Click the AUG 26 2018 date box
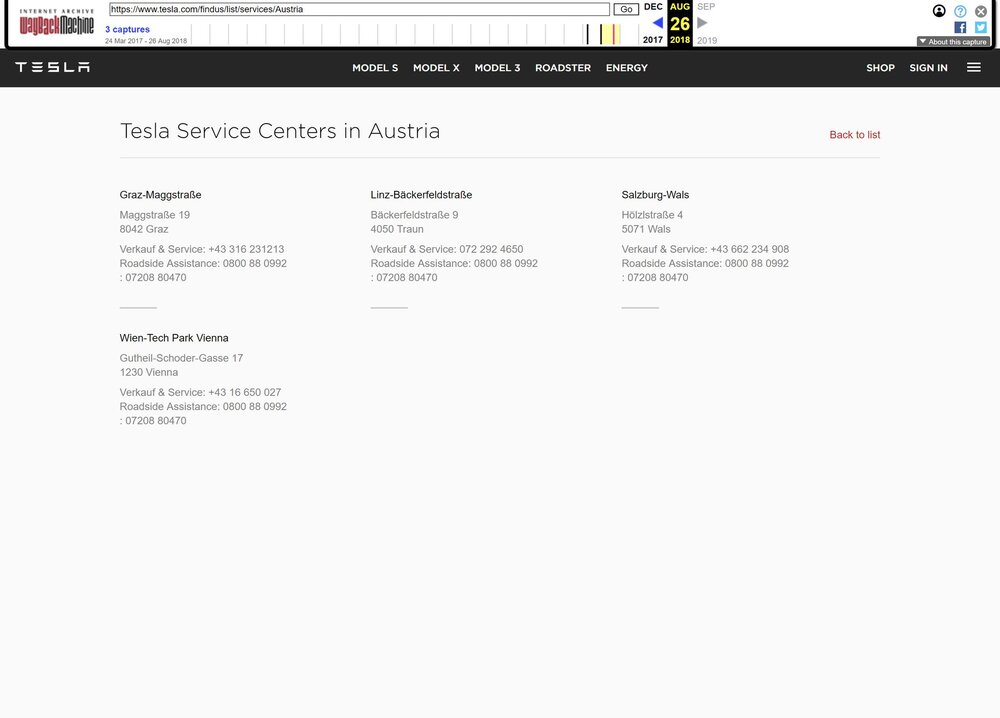This screenshot has width=1000, height=718. pyautogui.click(x=680, y=24)
